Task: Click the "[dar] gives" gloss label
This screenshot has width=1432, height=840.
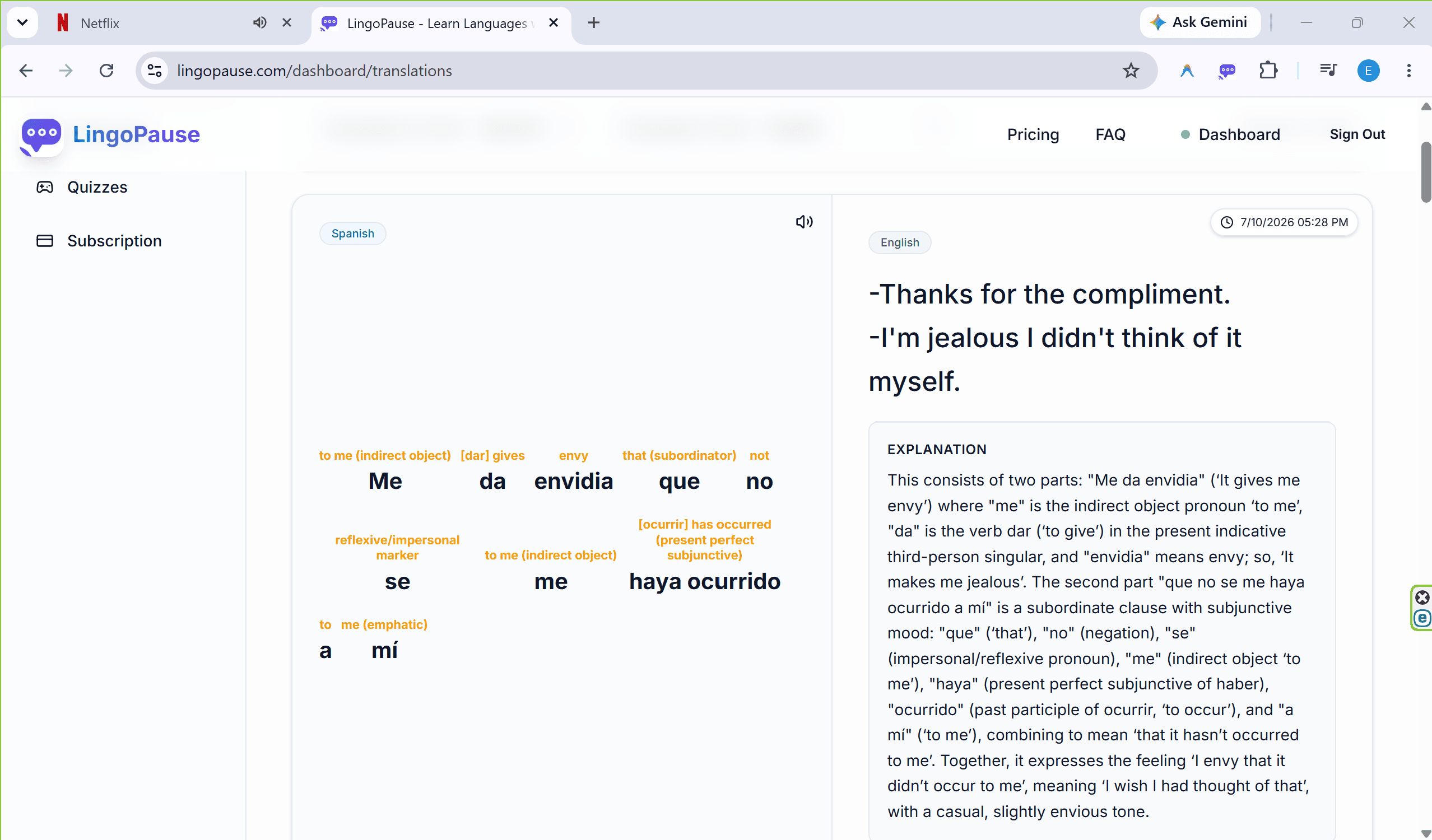Action: point(492,455)
